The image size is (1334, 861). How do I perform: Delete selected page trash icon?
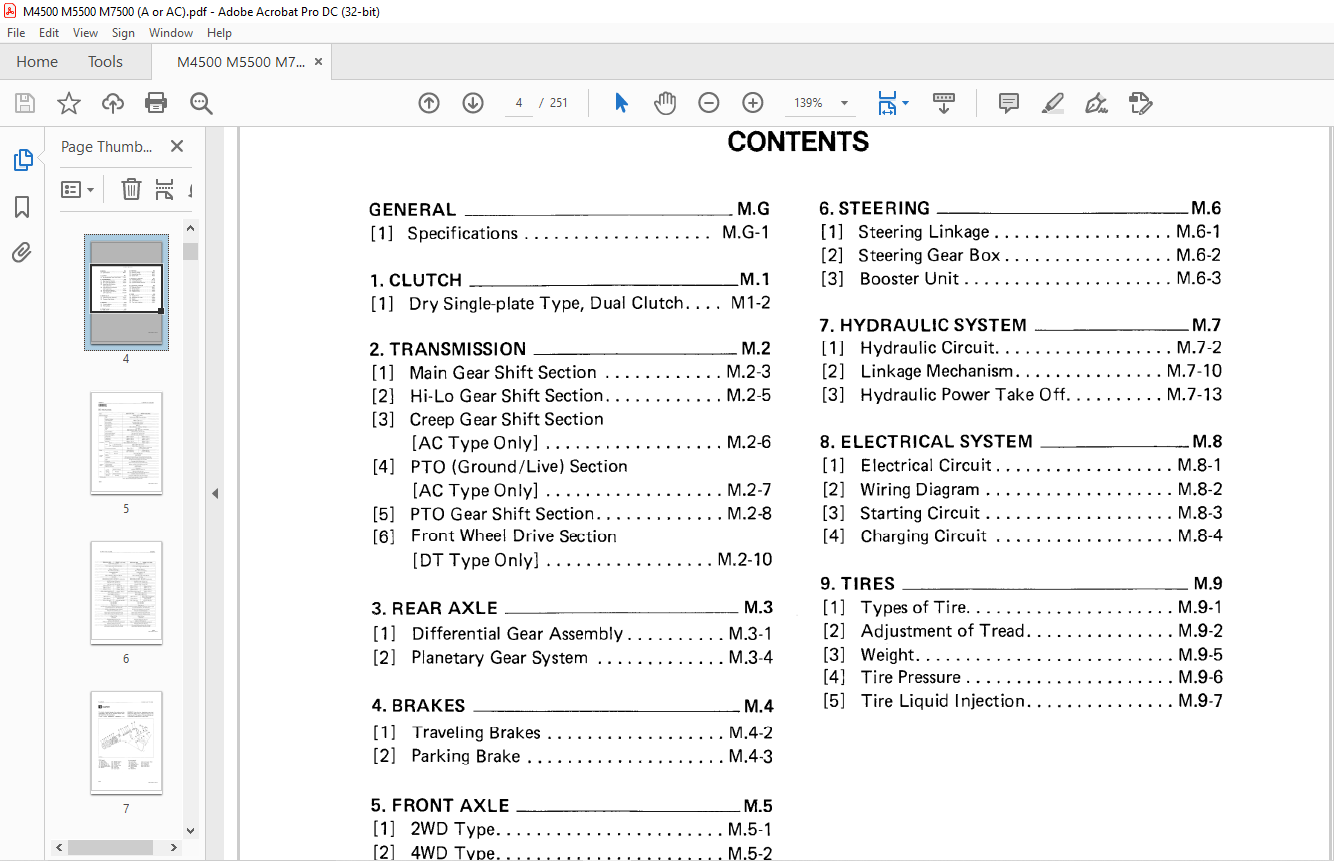(131, 189)
